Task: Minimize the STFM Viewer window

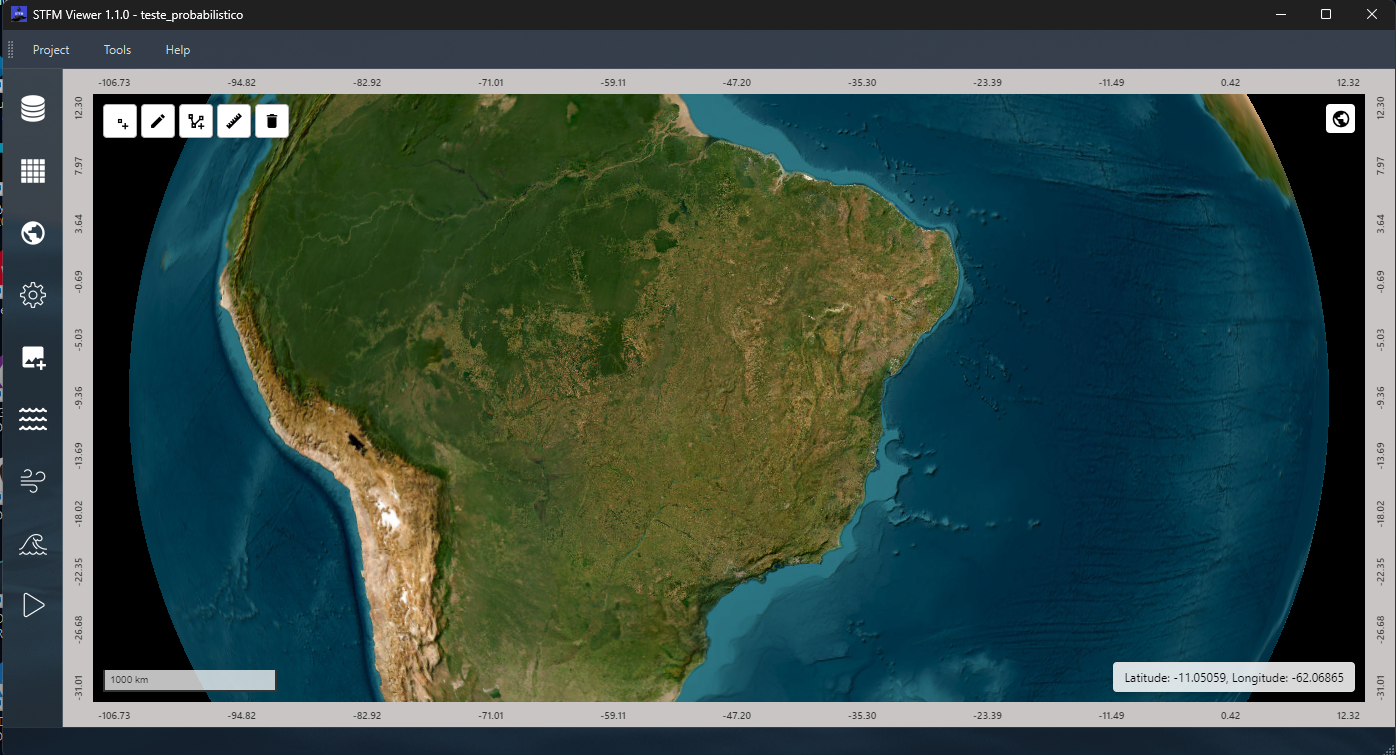Action: click(x=1280, y=14)
